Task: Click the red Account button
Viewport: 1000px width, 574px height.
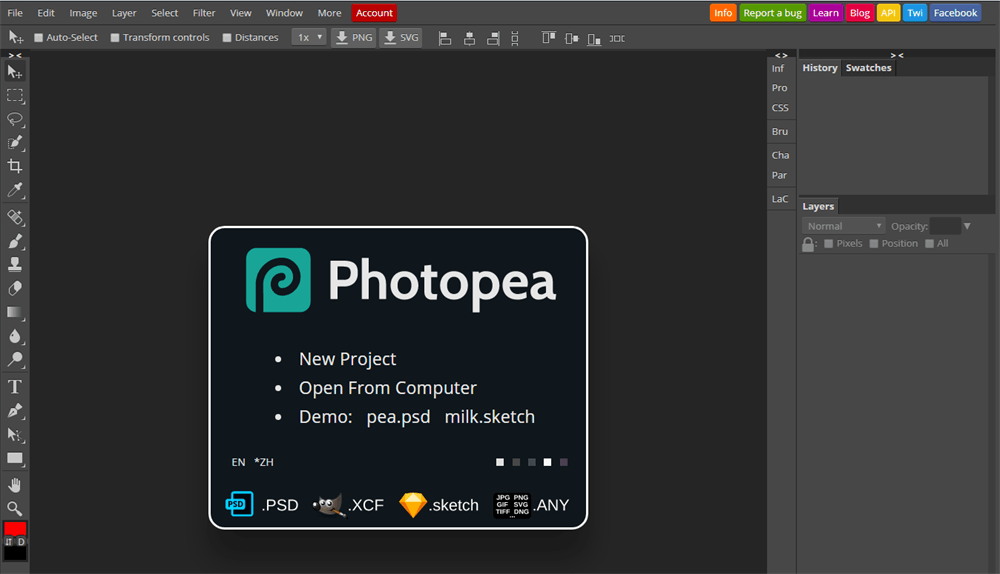Action: point(374,13)
